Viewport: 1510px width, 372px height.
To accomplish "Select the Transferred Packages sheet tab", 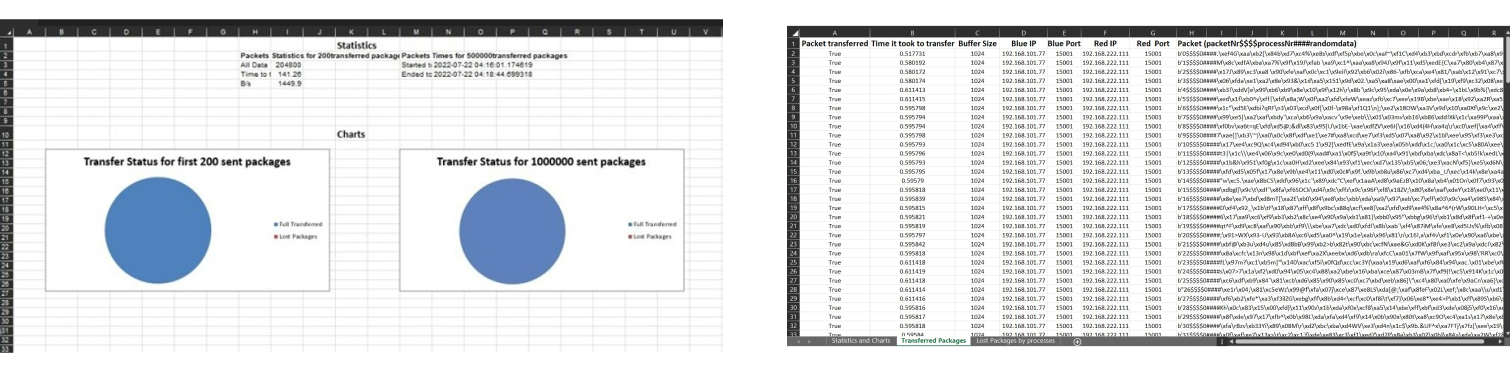I will 933,342.
